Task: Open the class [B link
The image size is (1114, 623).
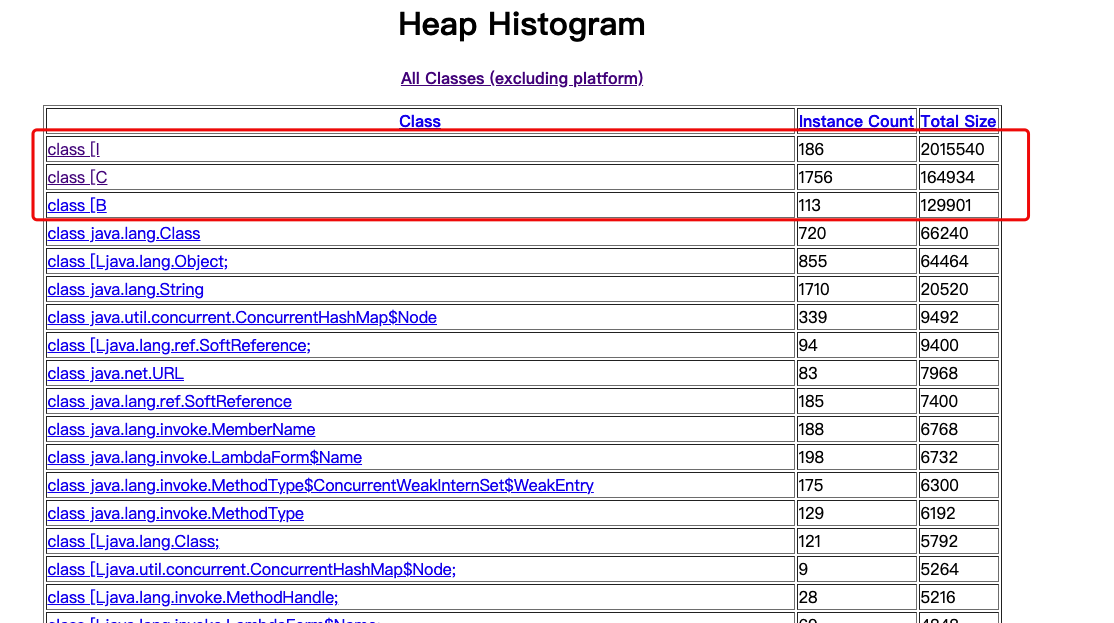Action: [x=77, y=205]
